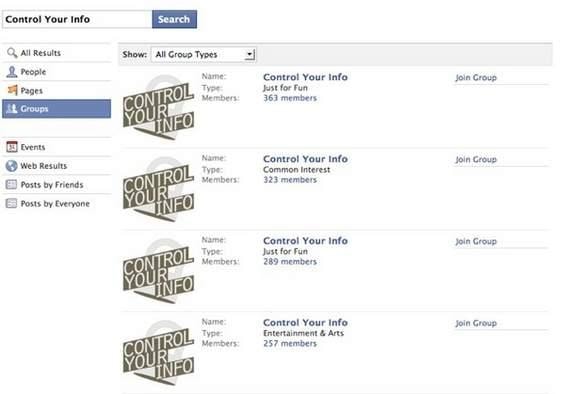Click the blue Search button

[x=174, y=19]
